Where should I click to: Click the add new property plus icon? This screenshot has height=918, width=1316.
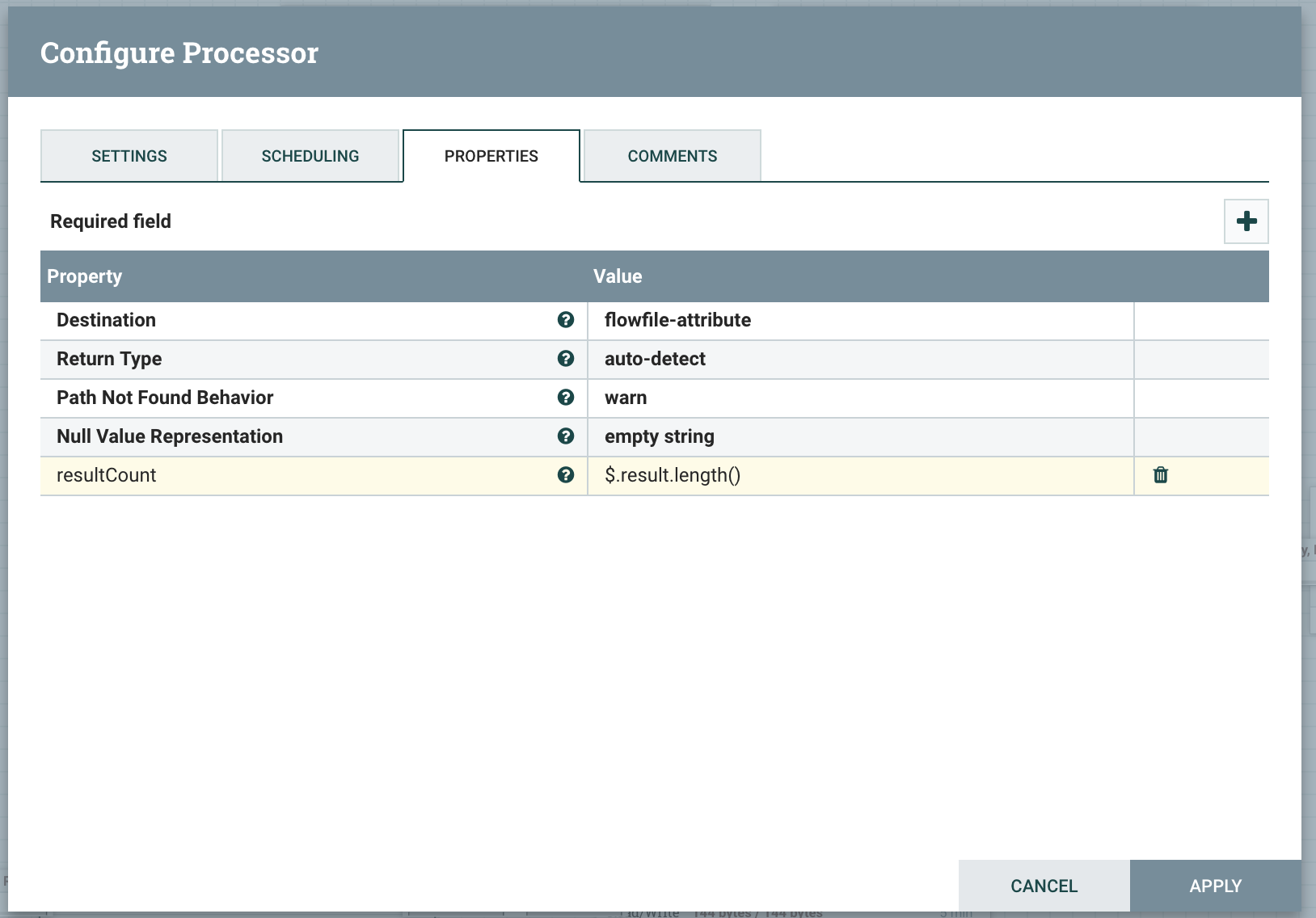[1246, 221]
